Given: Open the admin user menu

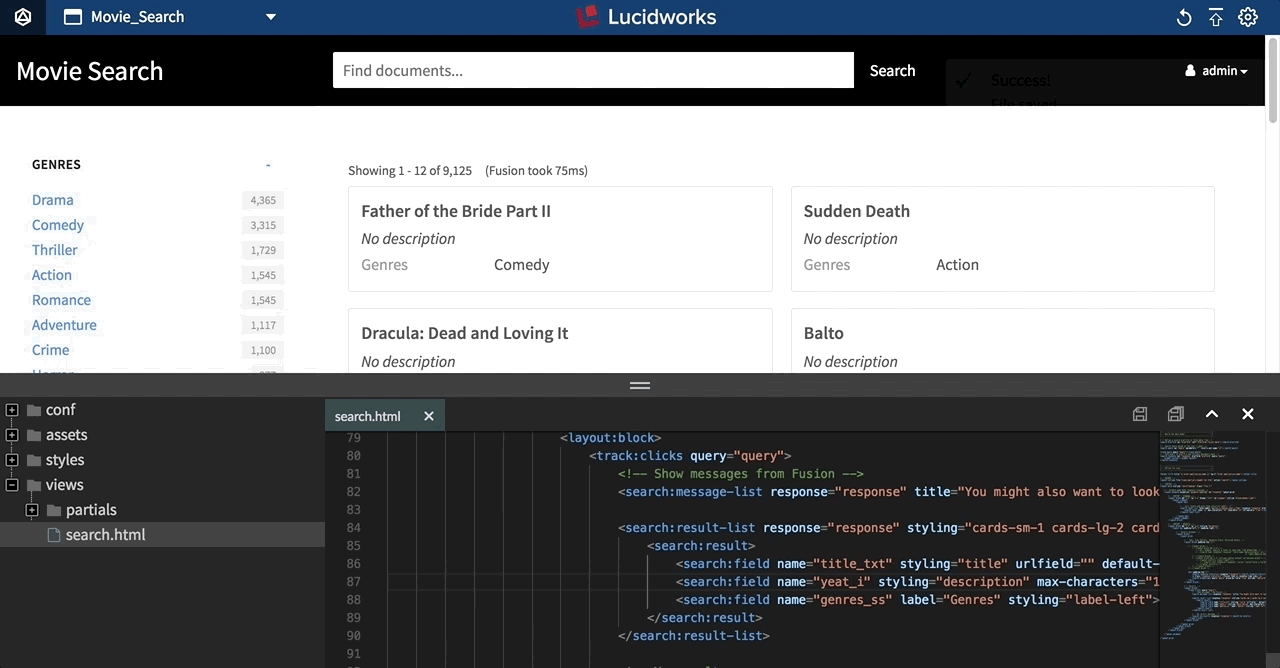Looking at the screenshot, I should click(1217, 71).
